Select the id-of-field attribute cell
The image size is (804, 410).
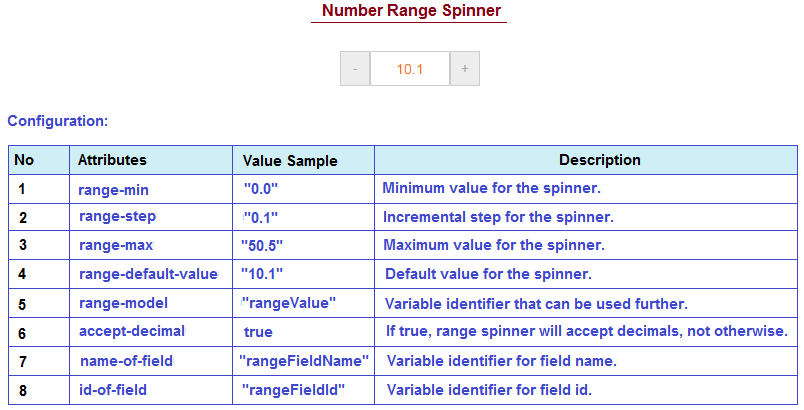pos(151,390)
